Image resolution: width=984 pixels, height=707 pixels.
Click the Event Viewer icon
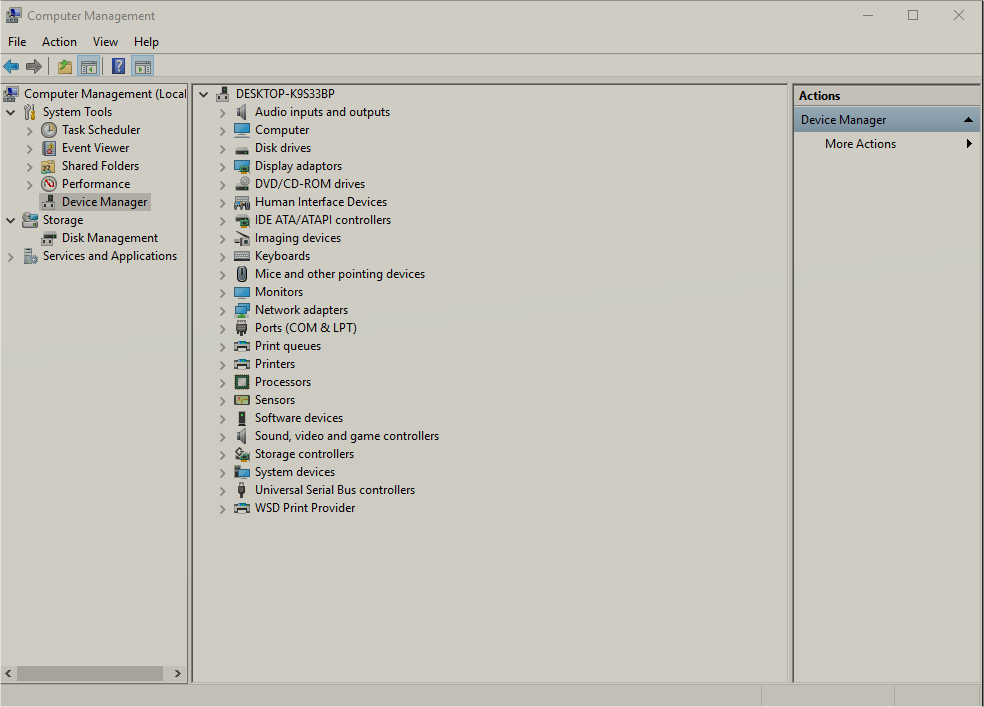click(49, 148)
